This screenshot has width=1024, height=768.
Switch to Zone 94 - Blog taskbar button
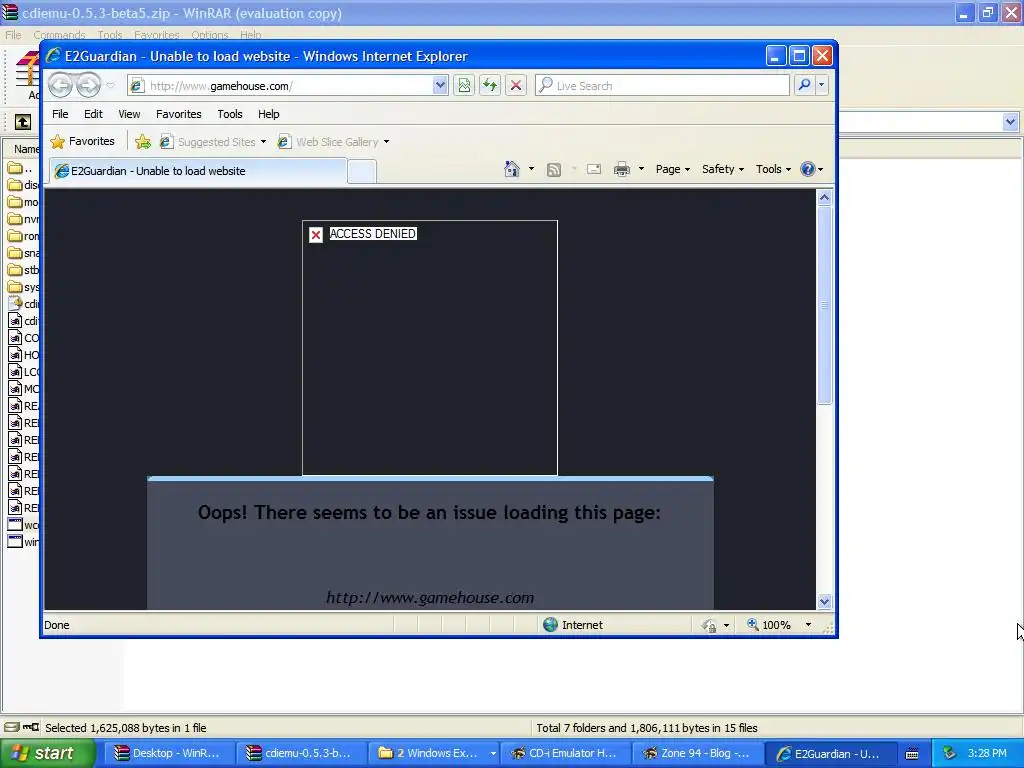point(696,754)
